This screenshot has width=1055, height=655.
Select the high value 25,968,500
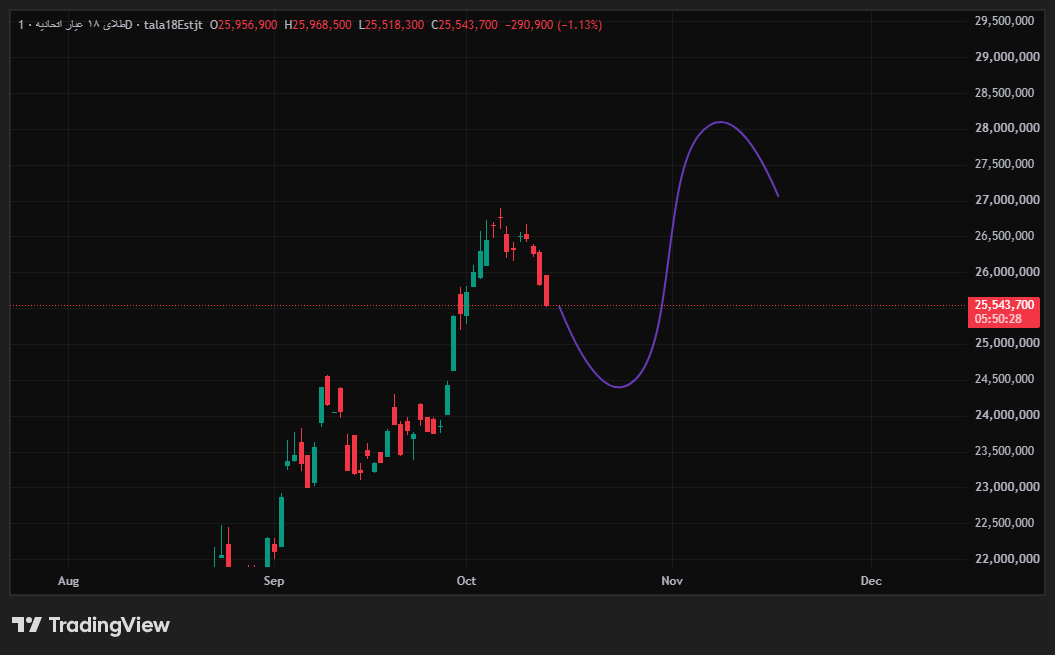[322, 25]
